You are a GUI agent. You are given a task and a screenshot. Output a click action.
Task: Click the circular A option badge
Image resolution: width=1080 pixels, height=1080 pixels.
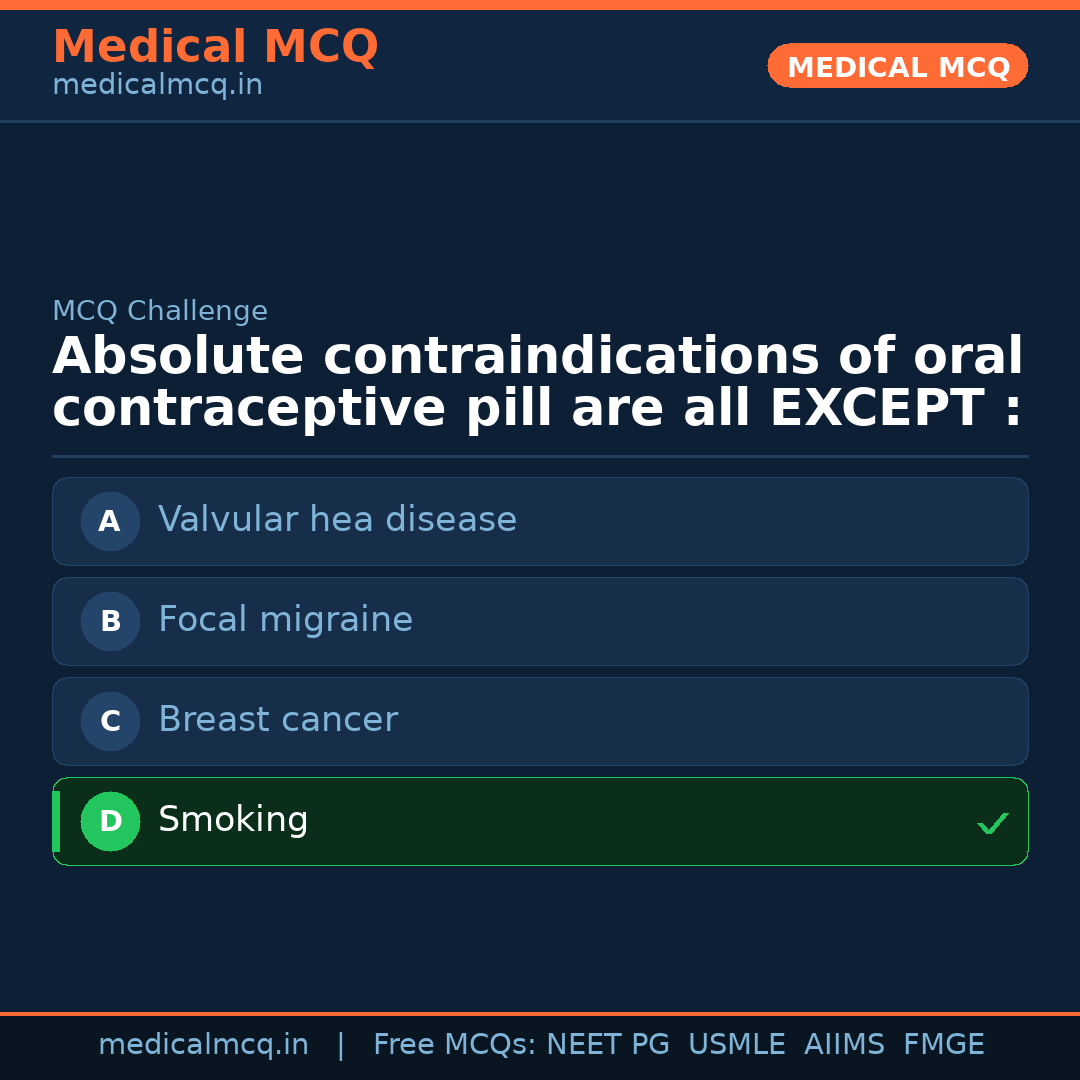[110, 521]
